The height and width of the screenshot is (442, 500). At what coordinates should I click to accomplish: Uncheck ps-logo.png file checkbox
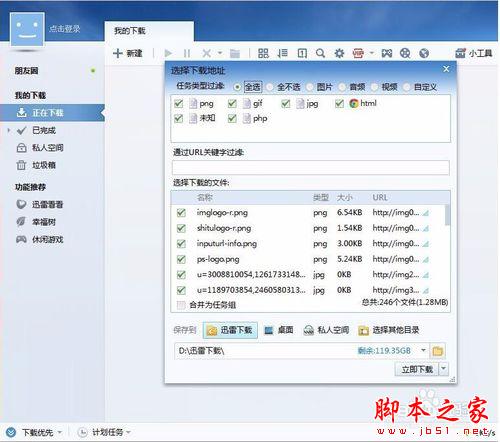181,259
